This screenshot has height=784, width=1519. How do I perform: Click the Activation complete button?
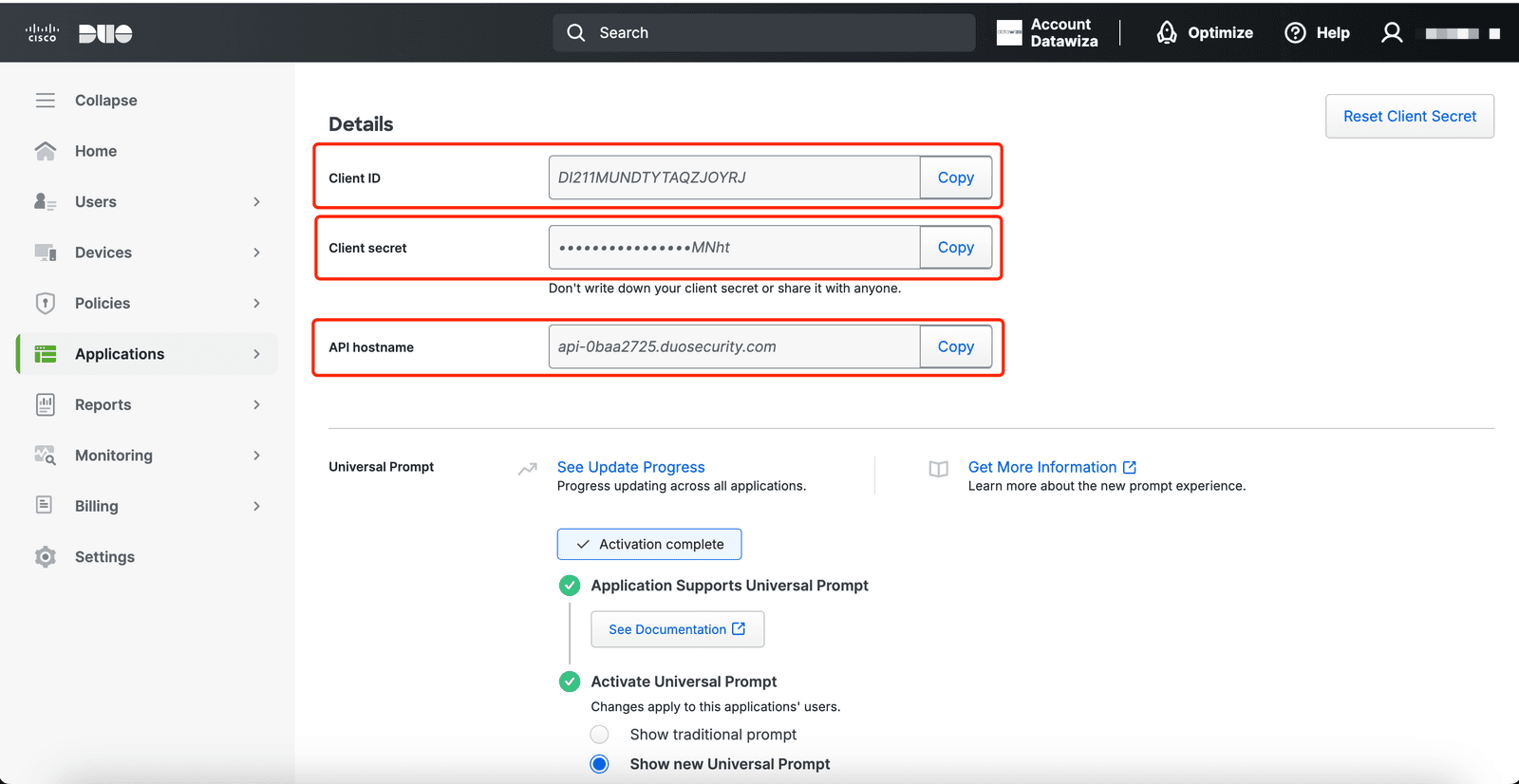(649, 544)
